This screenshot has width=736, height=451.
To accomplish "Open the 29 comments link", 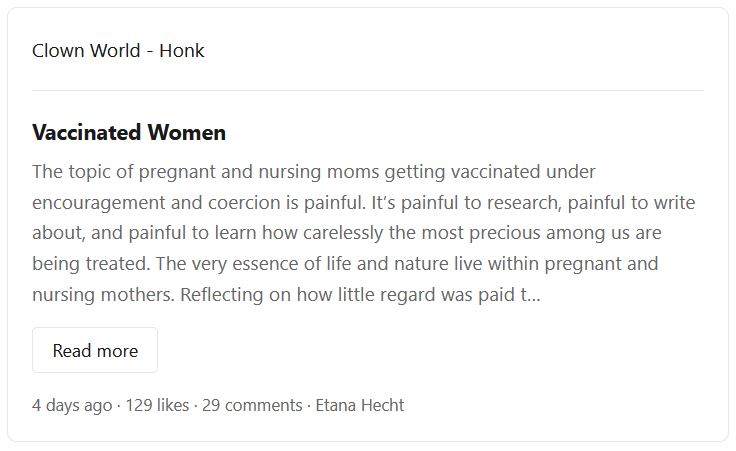I will click(x=252, y=405).
